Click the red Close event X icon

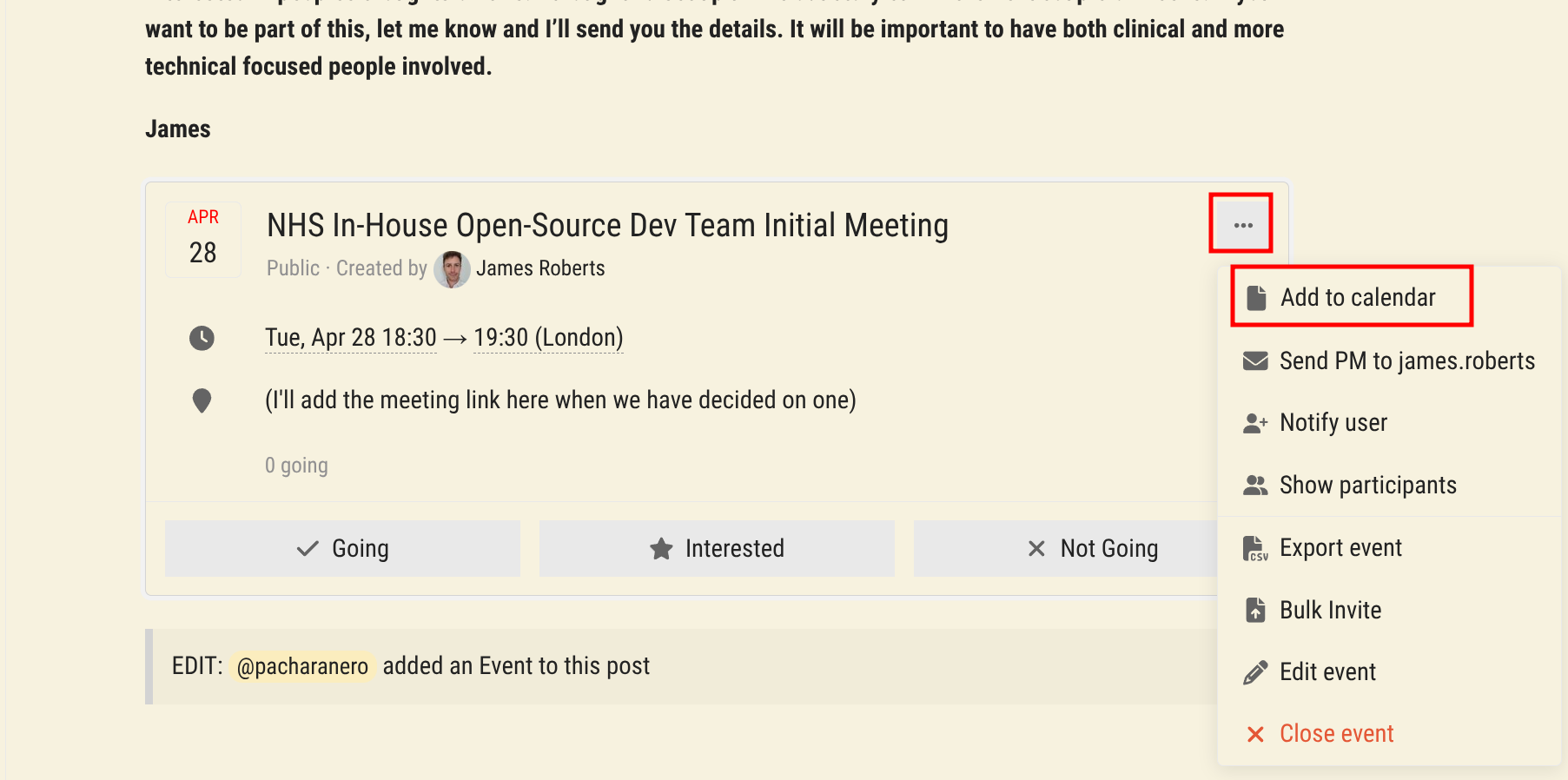(x=1255, y=735)
